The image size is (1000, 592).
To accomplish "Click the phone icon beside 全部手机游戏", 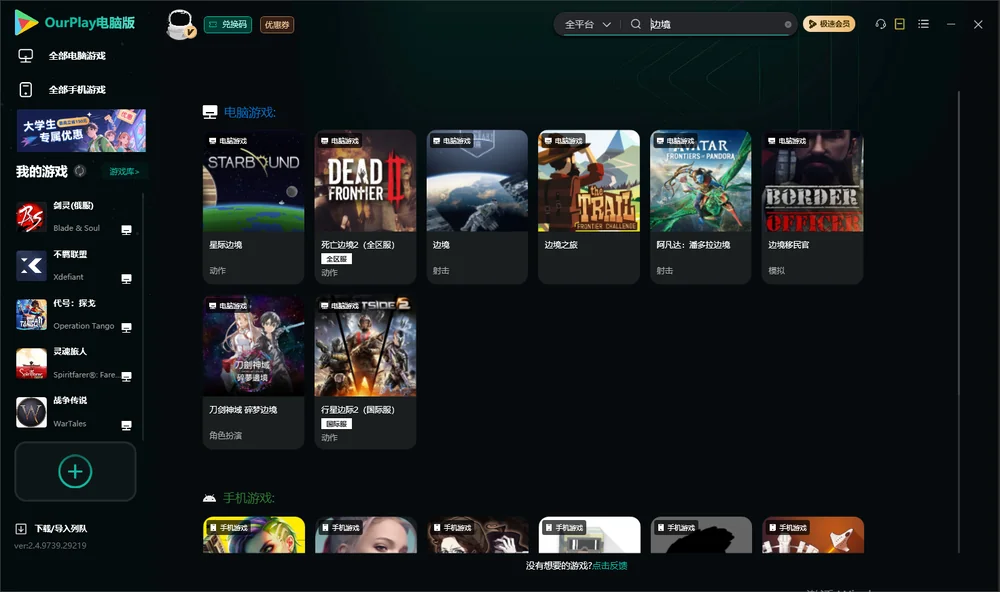I will pos(26,89).
